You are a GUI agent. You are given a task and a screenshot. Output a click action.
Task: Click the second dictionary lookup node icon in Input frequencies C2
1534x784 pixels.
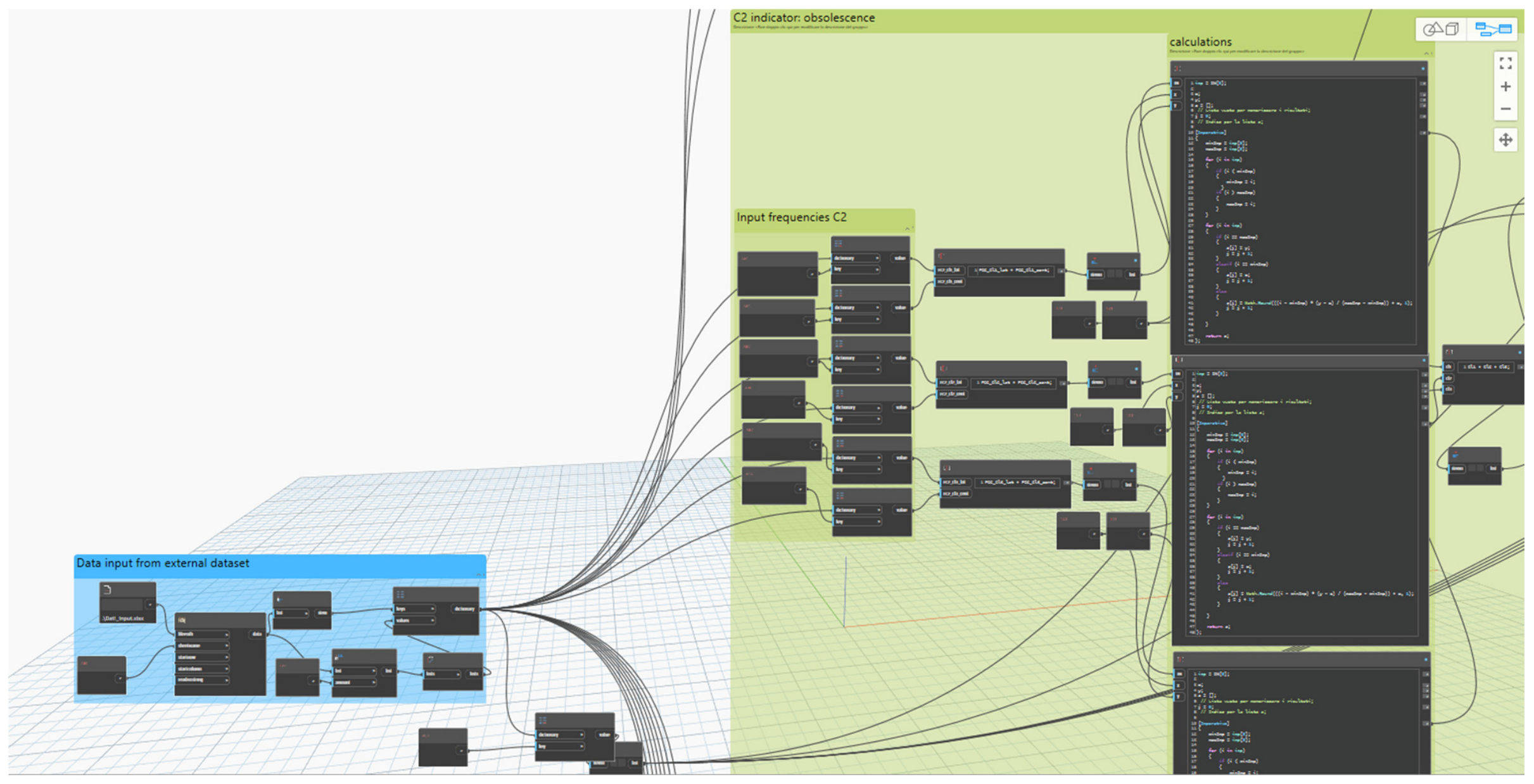(839, 293)
